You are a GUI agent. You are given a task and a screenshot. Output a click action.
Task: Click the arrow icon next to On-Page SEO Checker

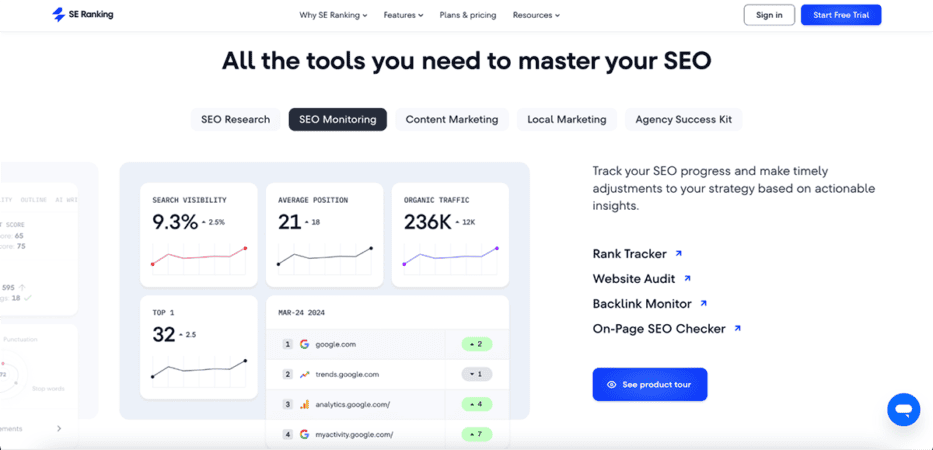tap(738, 329)
